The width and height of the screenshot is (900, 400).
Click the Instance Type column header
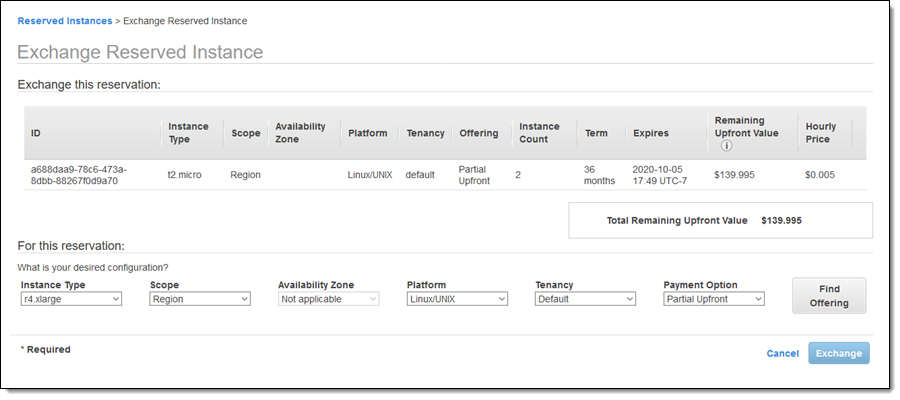coord(188,133)
